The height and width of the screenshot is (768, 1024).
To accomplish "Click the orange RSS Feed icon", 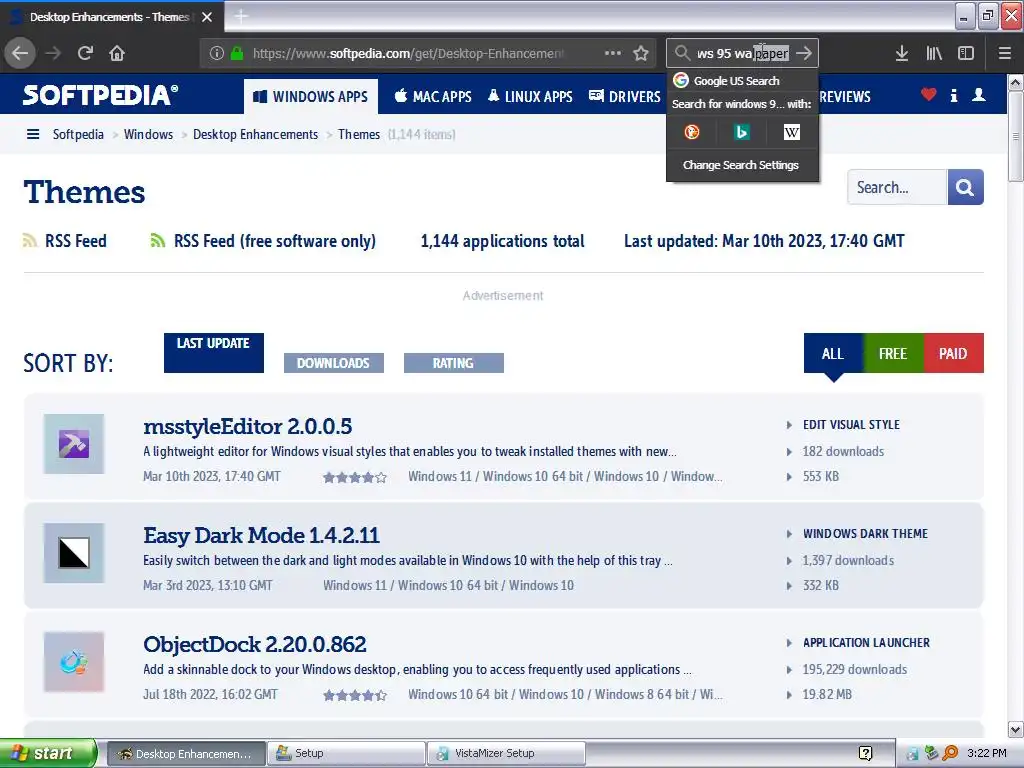I will [x=30, y=241].
